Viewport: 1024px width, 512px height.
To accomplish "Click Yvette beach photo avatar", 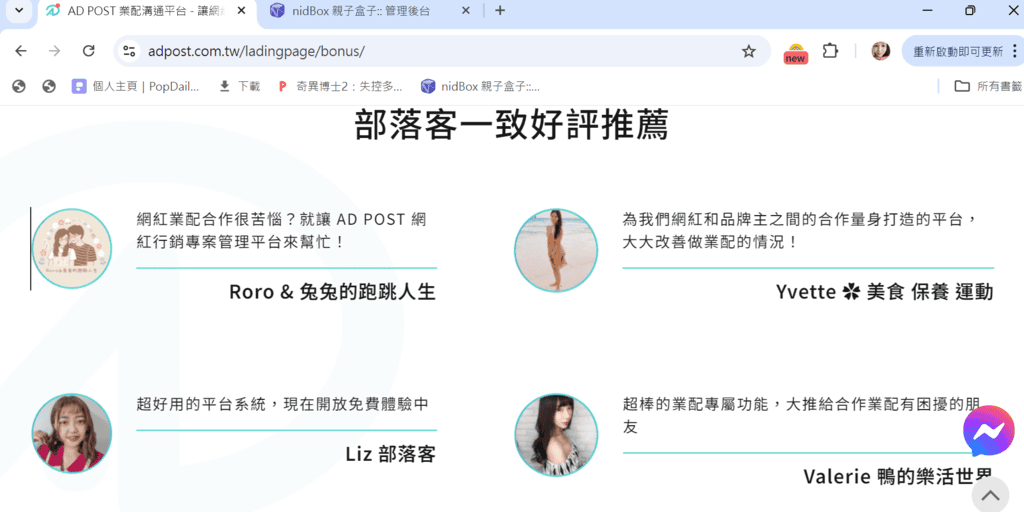I will tap(556, 250).
